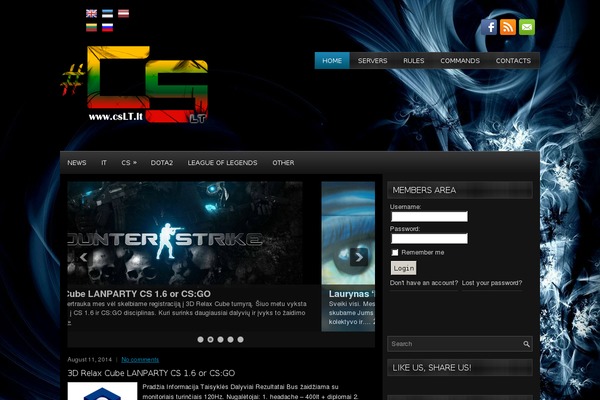The height and width of the screenshot is (400, 600).
Task: Click the date August 11, 2014
Action: pyautogui.click(x=90, y=359)
